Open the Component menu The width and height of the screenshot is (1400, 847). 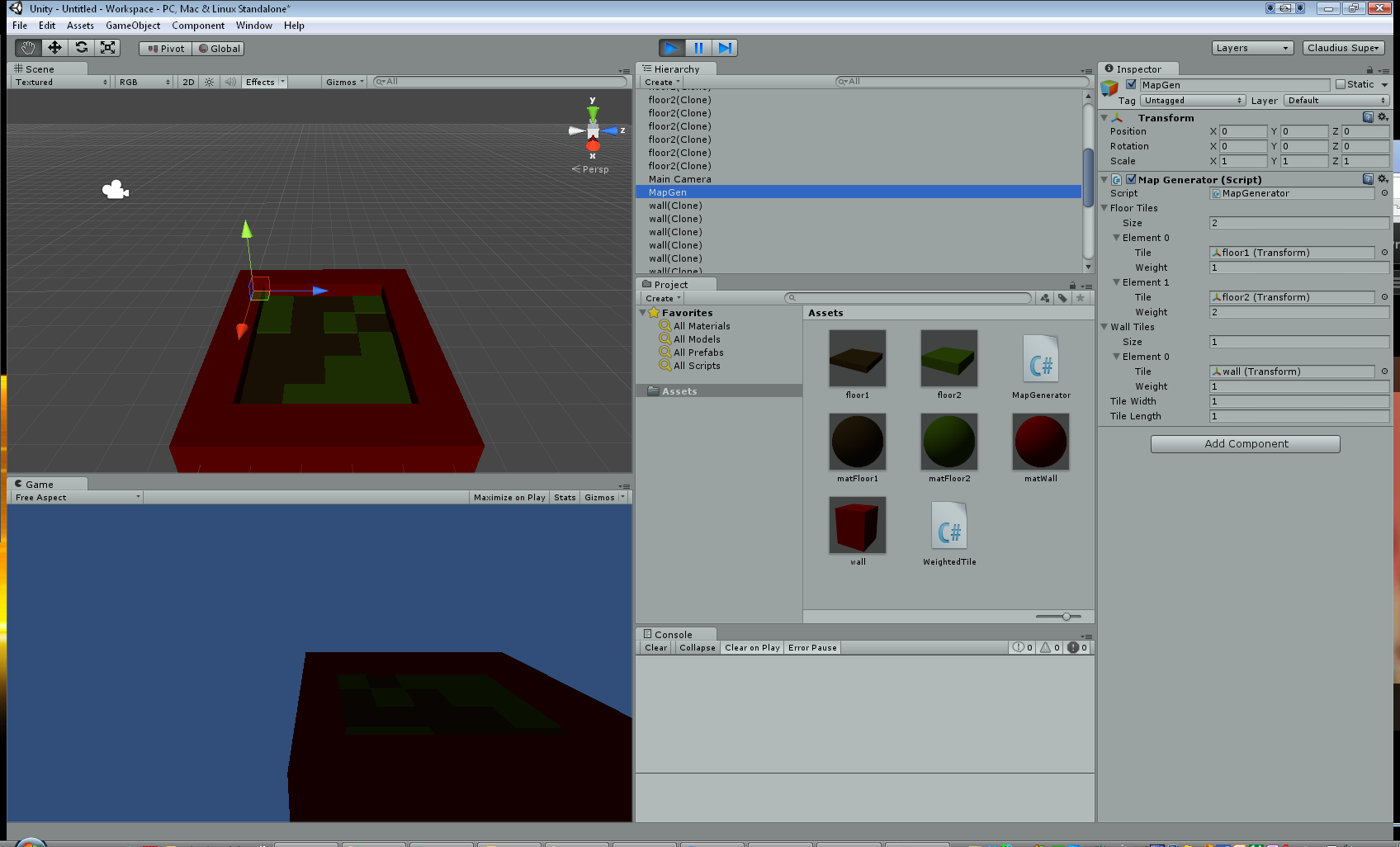[198, 26]
